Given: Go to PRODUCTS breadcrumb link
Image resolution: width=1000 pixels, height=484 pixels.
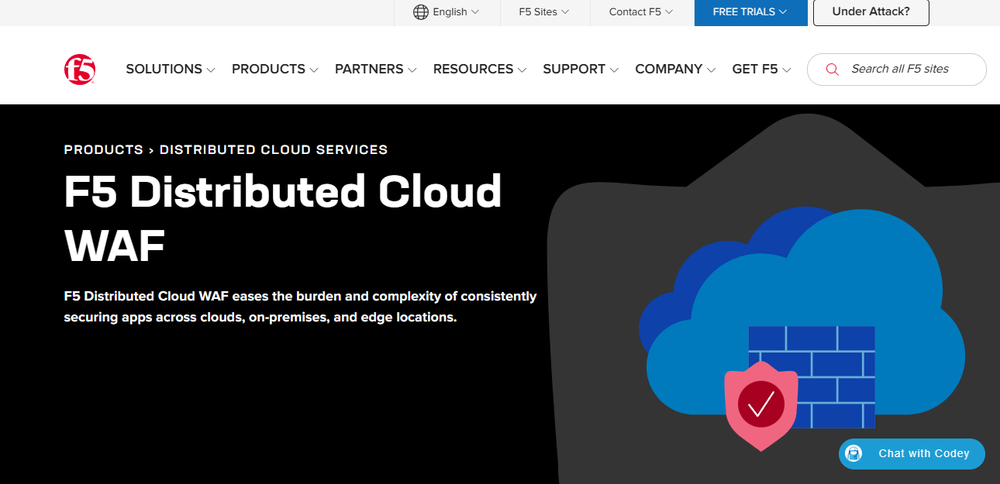Looking at the screenshot, I should (103, 150).
